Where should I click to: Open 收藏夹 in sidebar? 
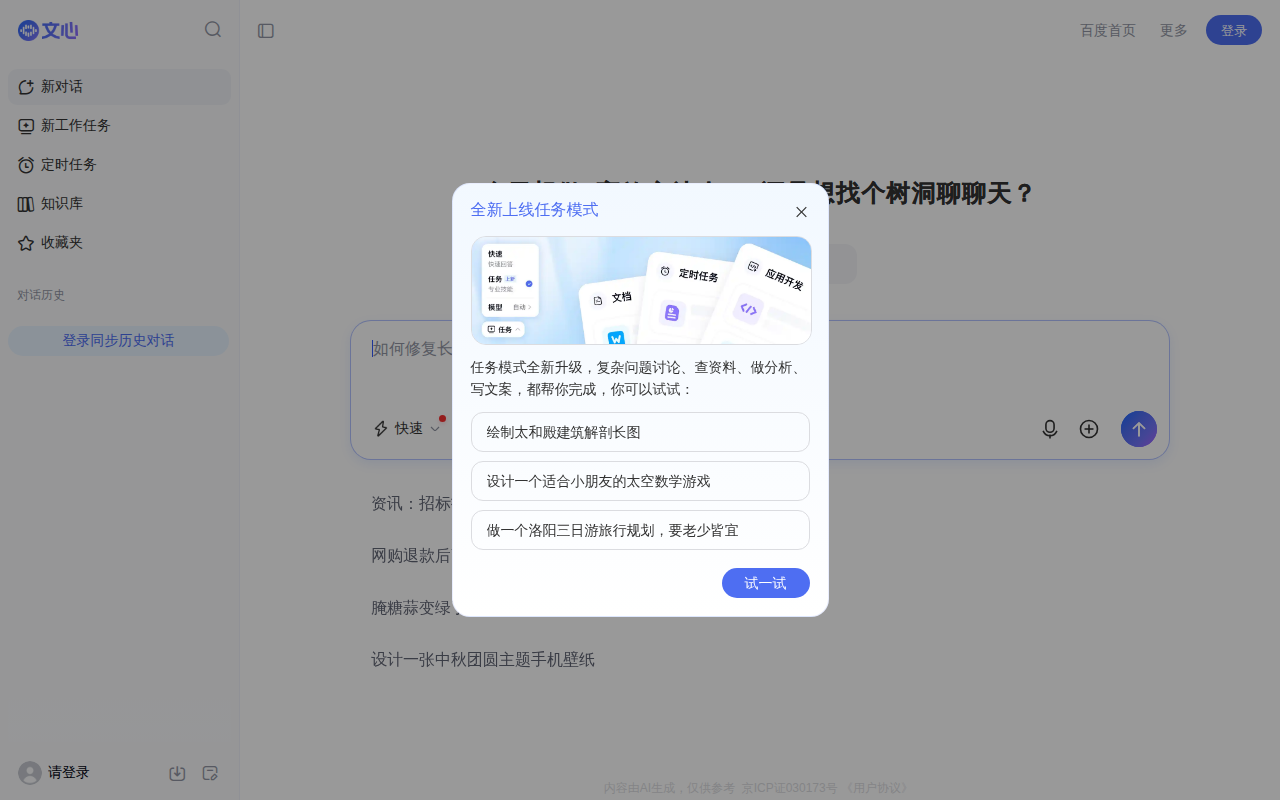pyautogui.click(x=119, y=243)
